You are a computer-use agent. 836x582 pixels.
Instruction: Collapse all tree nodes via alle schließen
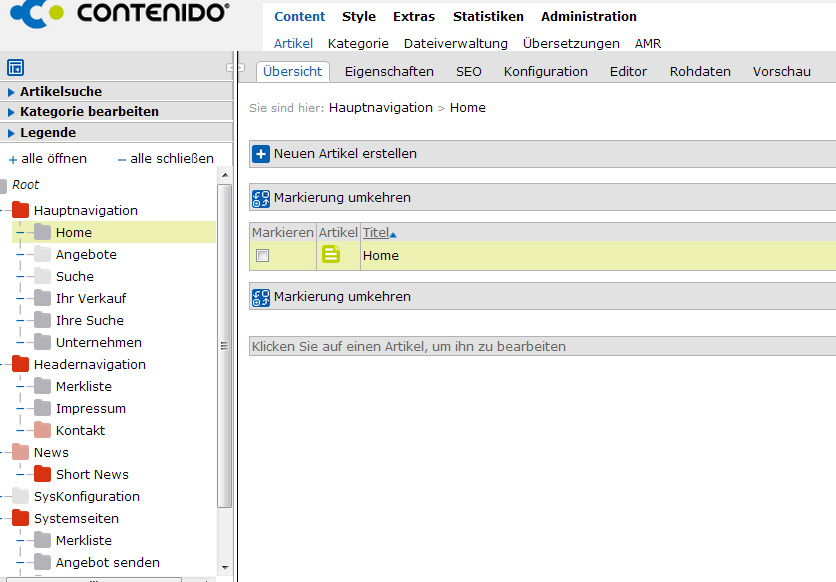tap(166, 159)
